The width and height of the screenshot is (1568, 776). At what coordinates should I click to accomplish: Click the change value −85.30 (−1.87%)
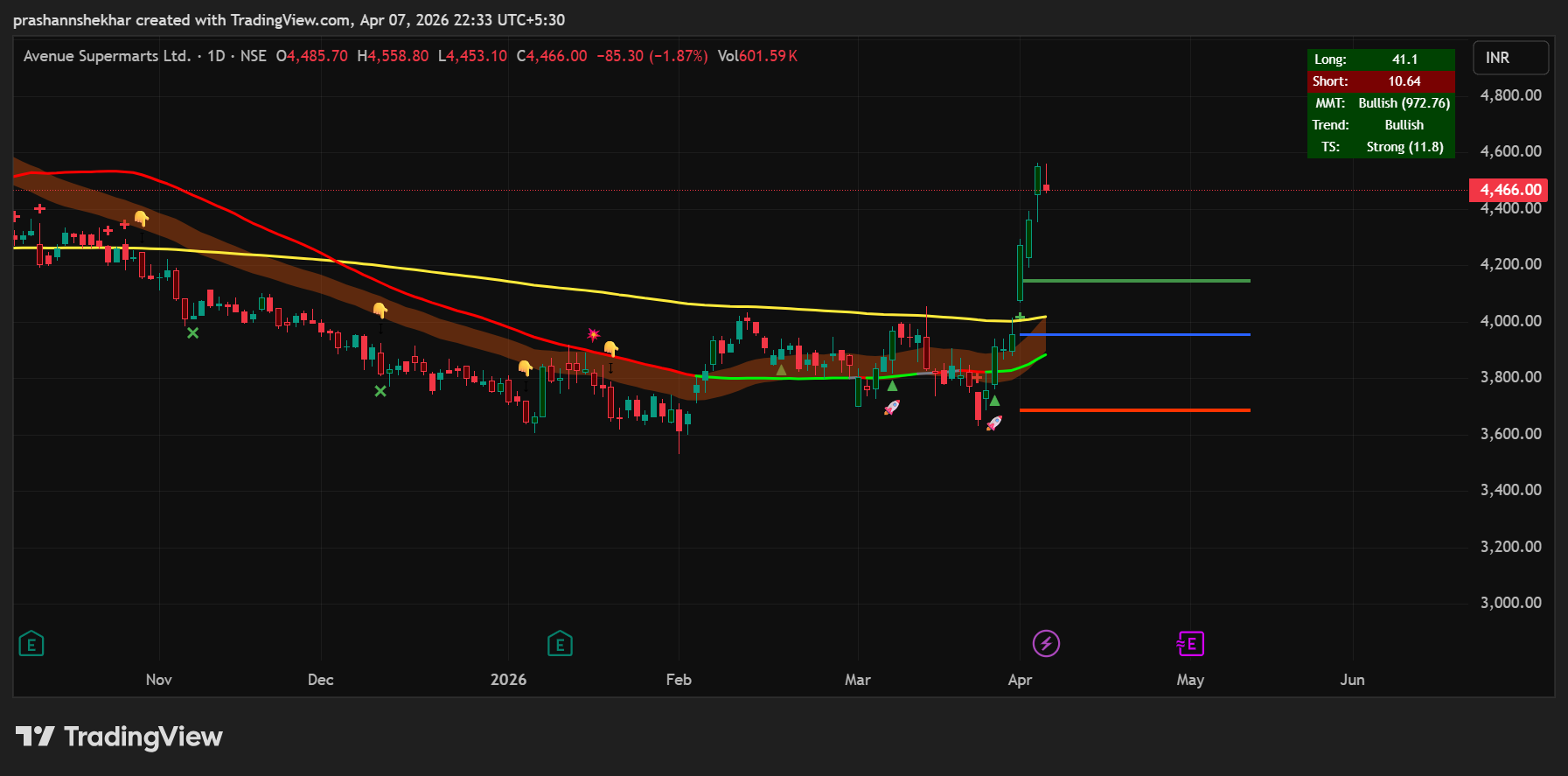pyautogui.click(x=652, y=56)
